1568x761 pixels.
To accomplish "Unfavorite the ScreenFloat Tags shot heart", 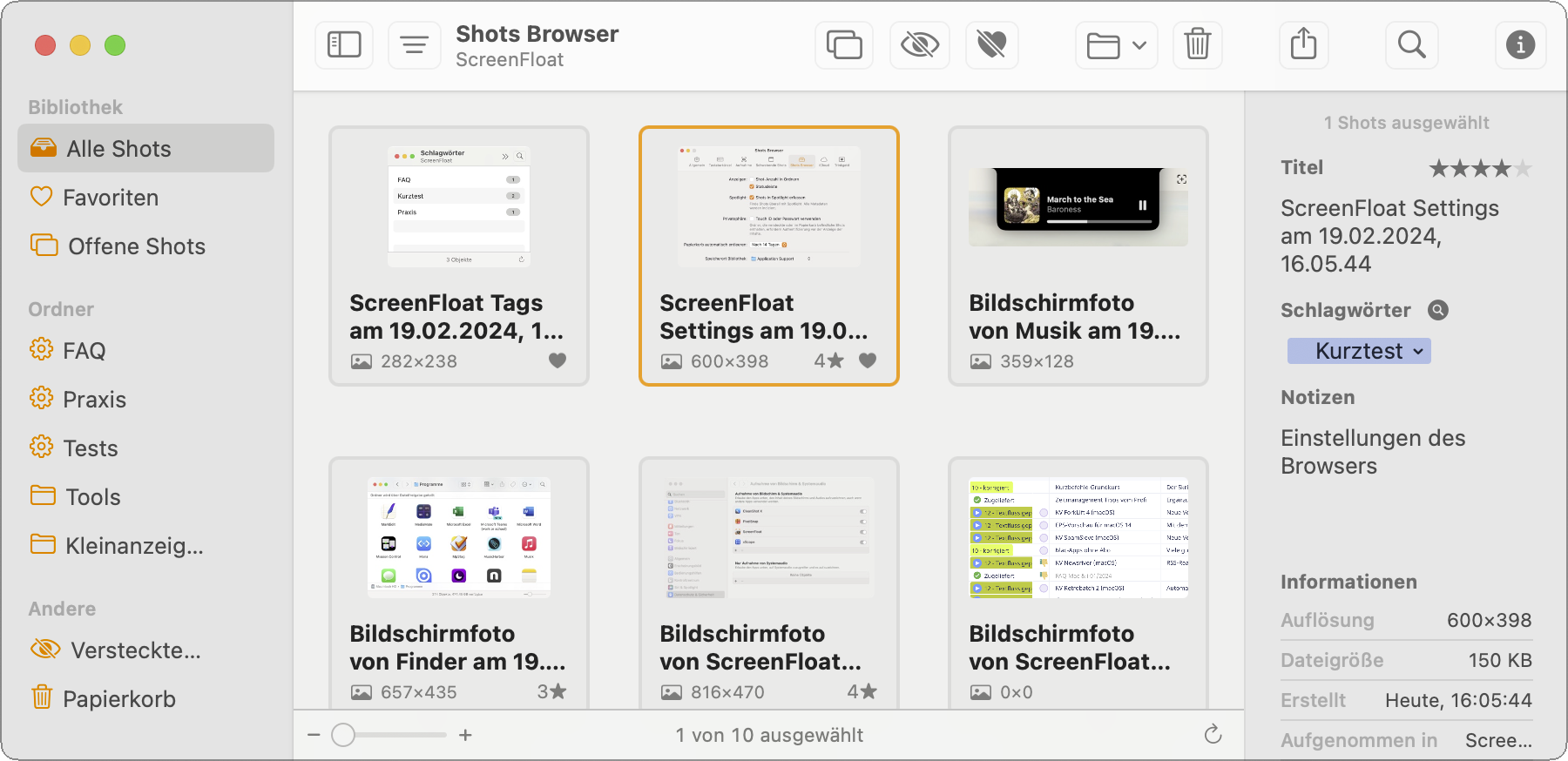I will click(x=558, y=360).
